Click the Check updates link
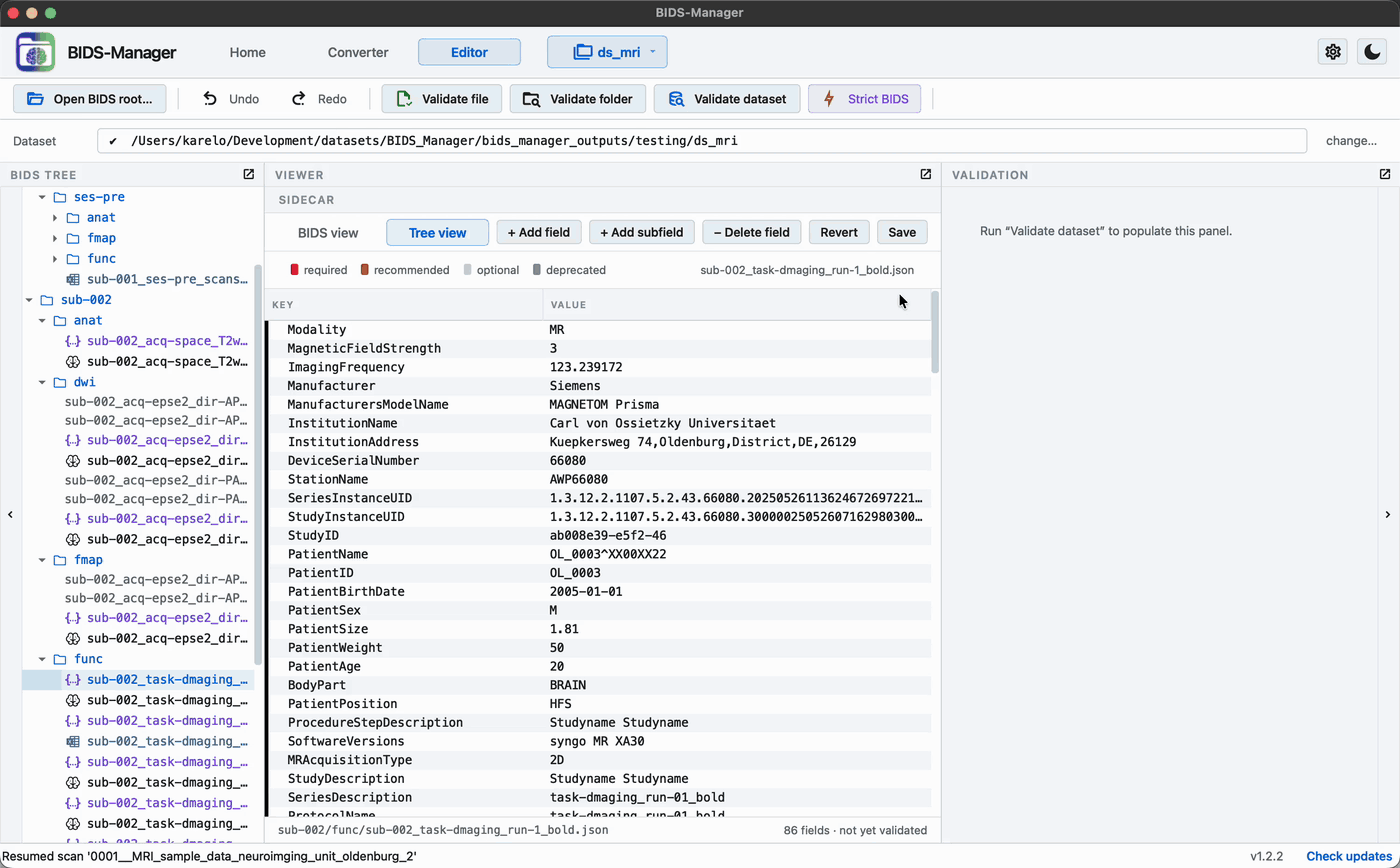The width and height of the screenshot is (1400, 868). pos(1349,856)
